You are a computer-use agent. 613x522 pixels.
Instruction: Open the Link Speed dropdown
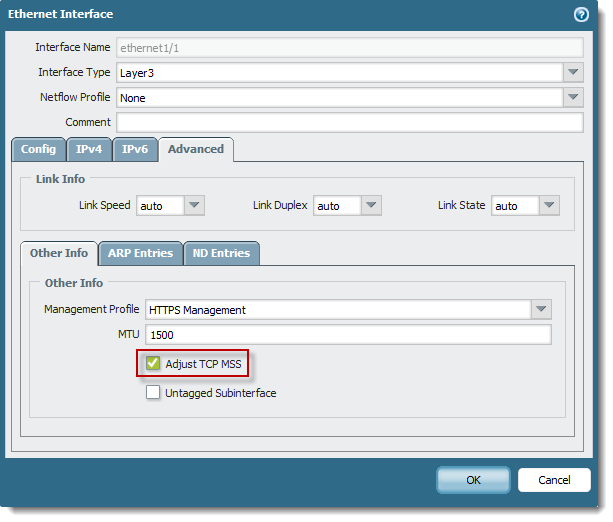170,206
